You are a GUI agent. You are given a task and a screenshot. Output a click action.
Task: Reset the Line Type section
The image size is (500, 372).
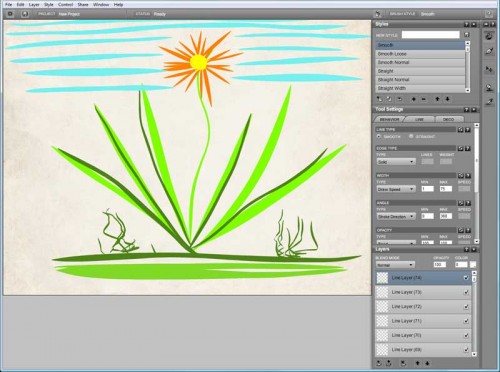click(461, 130)
